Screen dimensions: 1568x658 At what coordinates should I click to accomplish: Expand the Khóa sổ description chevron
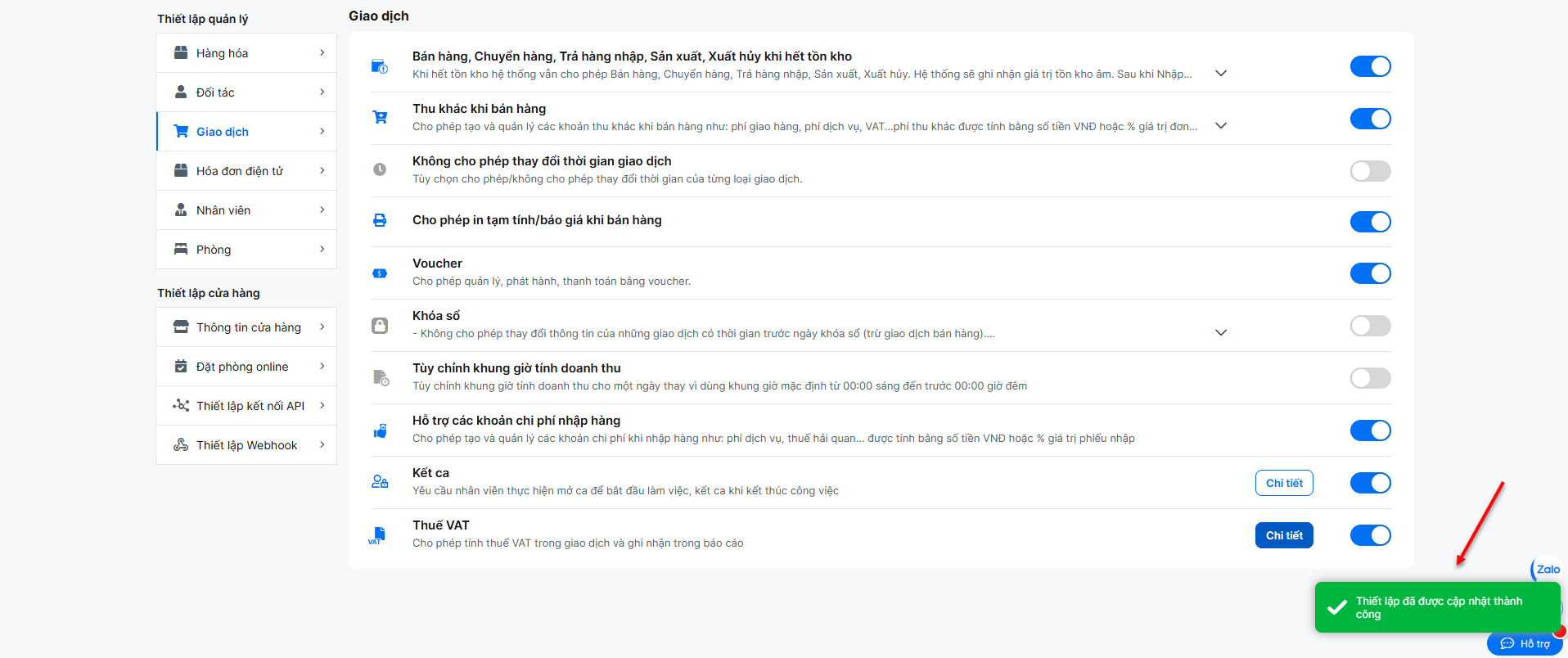click(x=1221, y=333)
